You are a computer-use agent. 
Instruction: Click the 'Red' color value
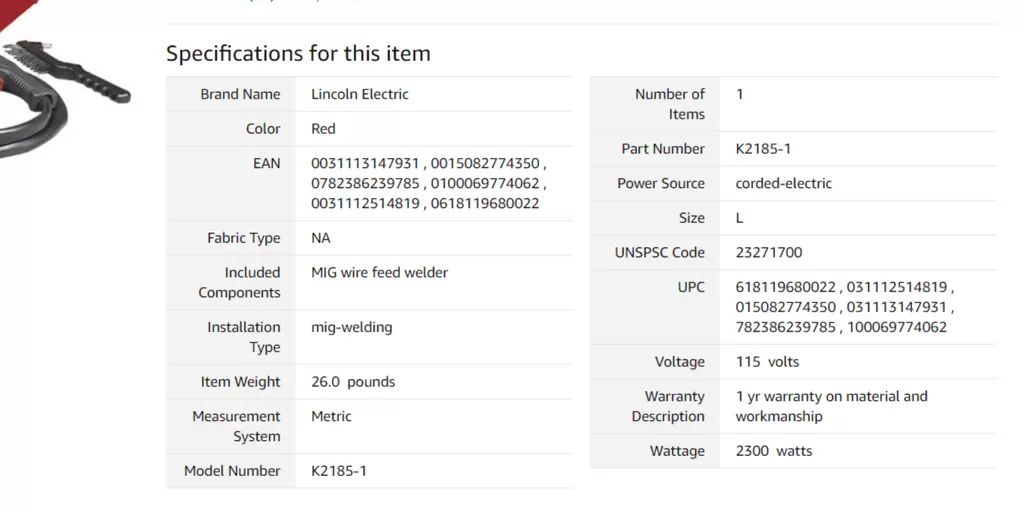pyautogui.click(x=323, y=129)
